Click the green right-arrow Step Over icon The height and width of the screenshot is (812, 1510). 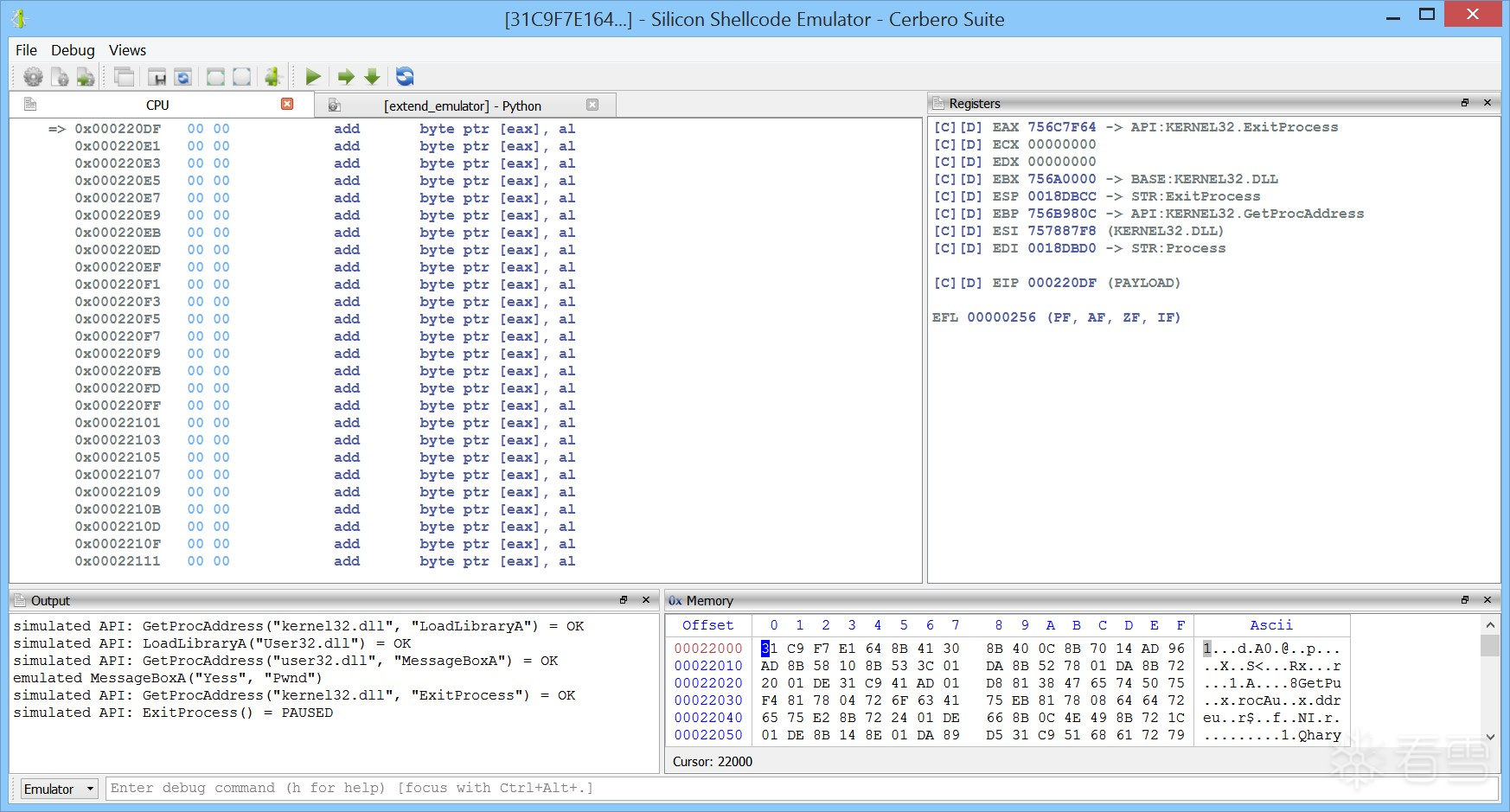click(346, 77)
